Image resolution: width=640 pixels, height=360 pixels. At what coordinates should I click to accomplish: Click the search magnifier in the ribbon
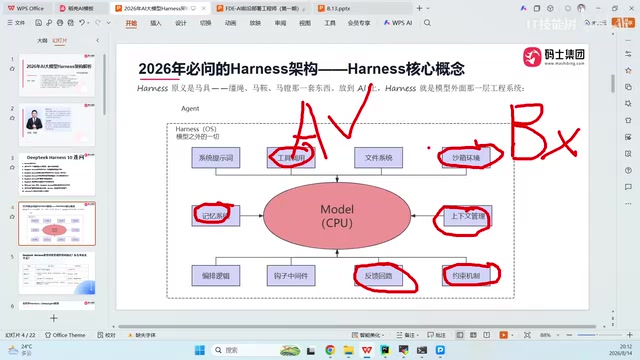click(x=427, y=23)
